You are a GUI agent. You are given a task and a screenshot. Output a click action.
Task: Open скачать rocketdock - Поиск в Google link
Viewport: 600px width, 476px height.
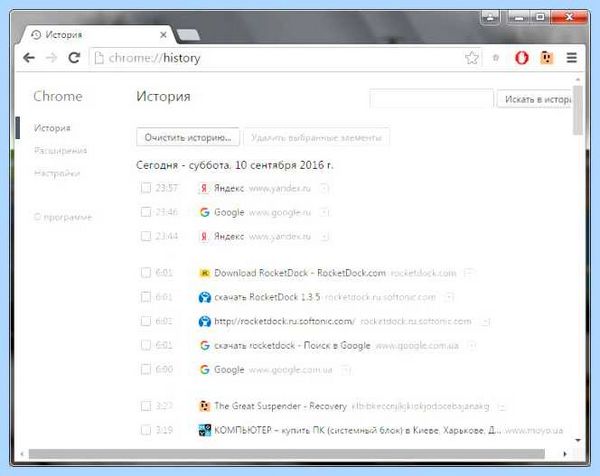[292, 346]
